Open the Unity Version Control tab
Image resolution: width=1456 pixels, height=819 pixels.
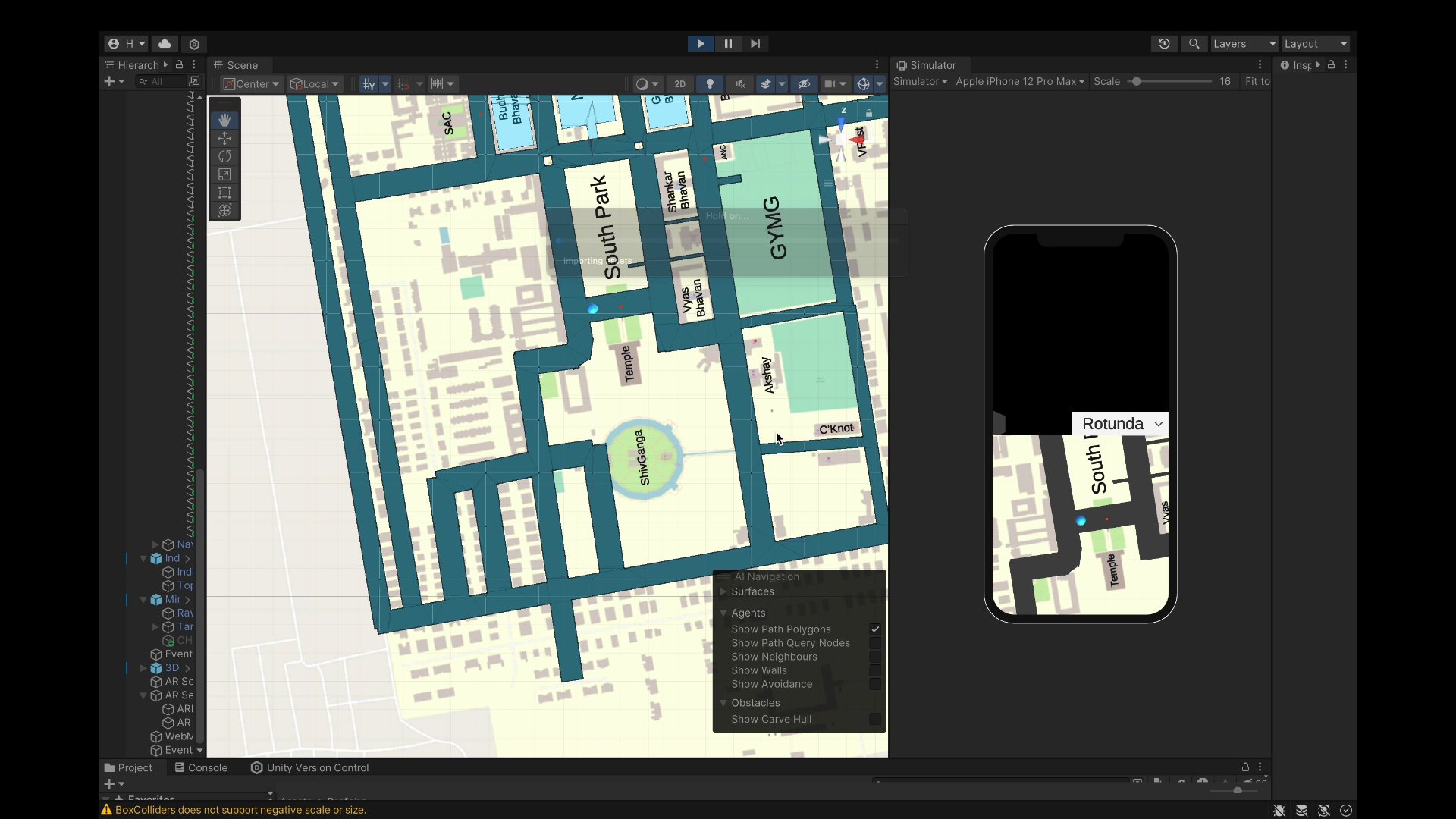tap(310, 767)
